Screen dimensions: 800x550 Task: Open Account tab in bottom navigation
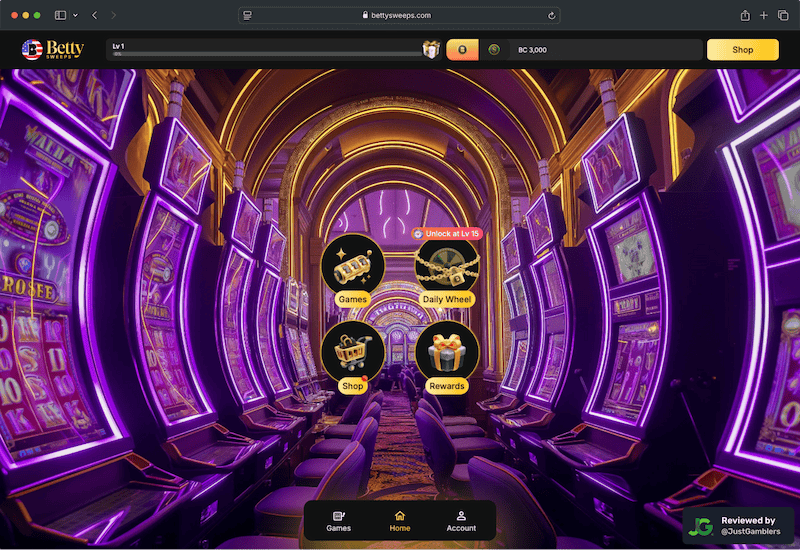point(461,521)
